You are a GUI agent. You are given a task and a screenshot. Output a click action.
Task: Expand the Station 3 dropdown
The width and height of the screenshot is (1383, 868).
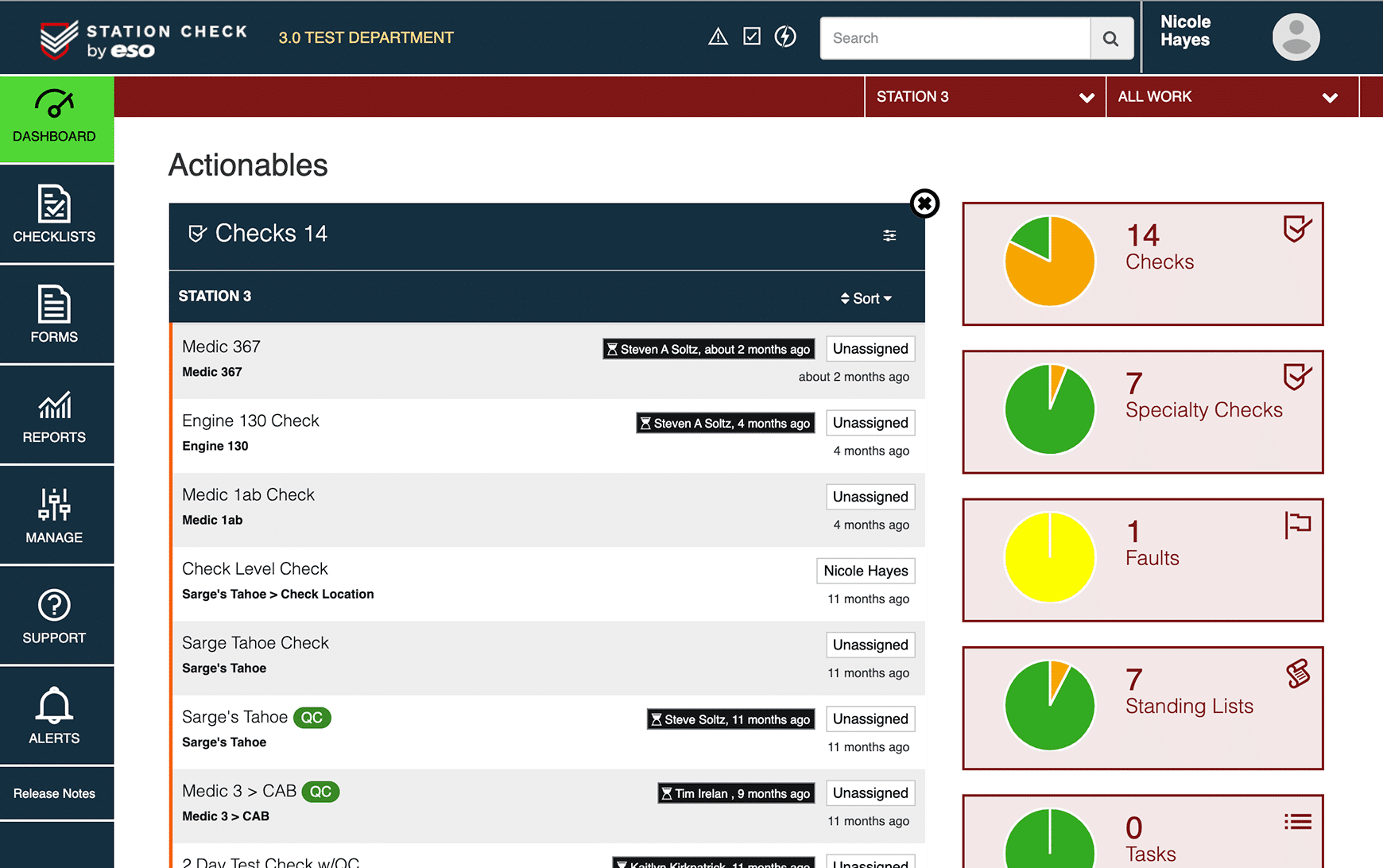985,97
